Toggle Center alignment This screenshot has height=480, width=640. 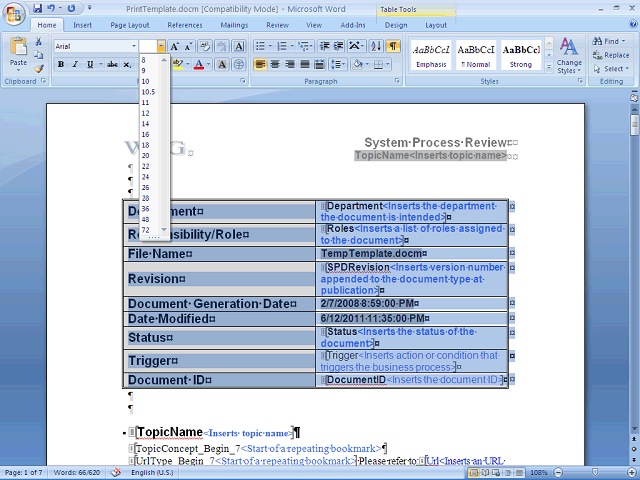[x=275, y=64]
